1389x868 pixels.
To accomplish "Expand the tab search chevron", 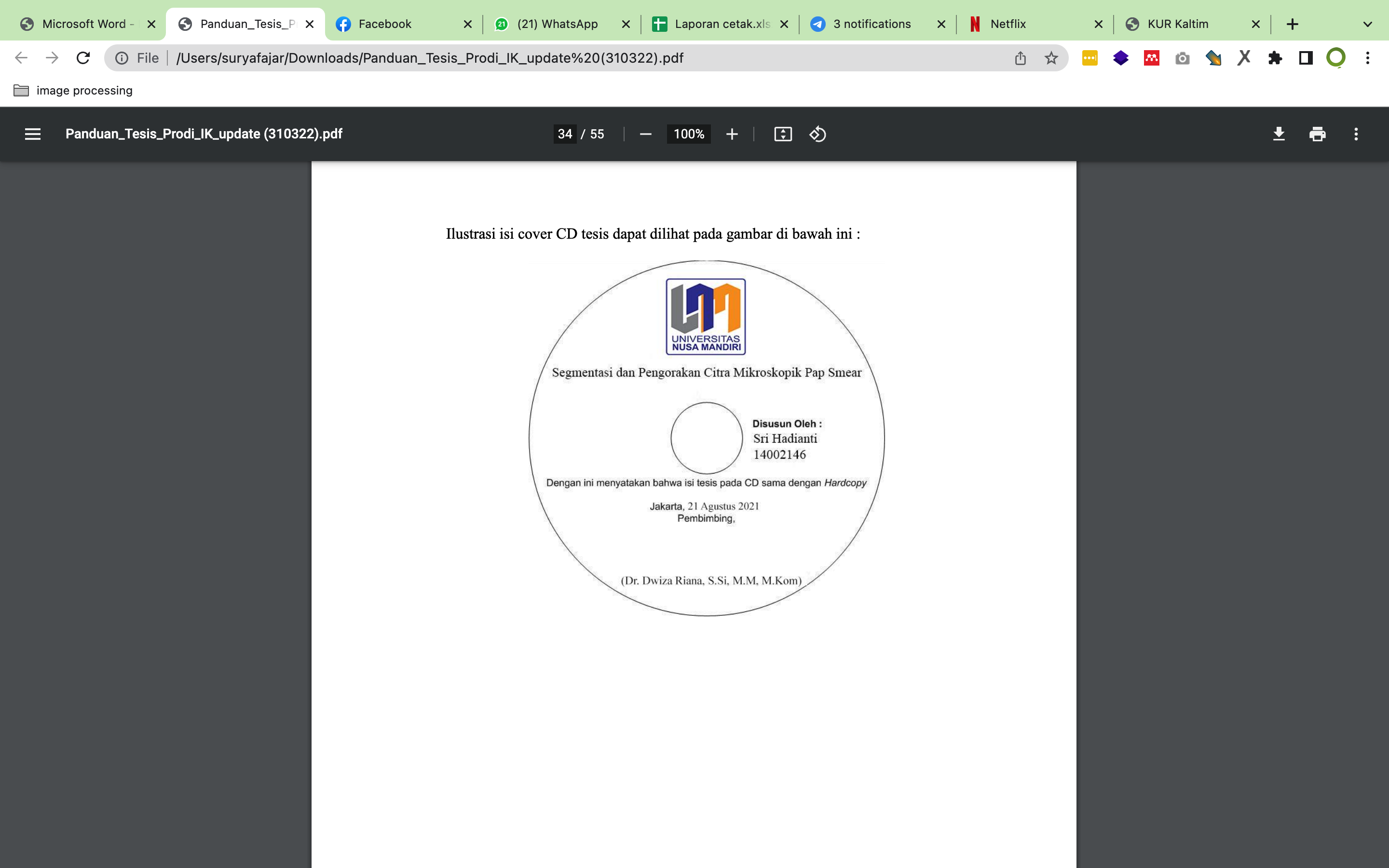I will 1368,24.
